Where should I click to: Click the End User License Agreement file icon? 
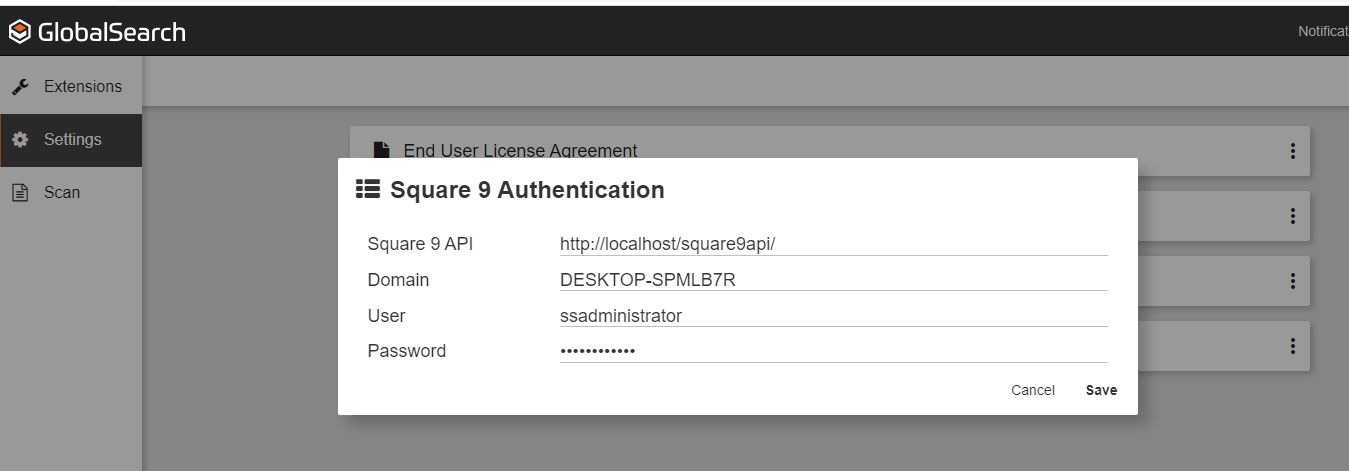pyautogui.click(x=381, y=151)
